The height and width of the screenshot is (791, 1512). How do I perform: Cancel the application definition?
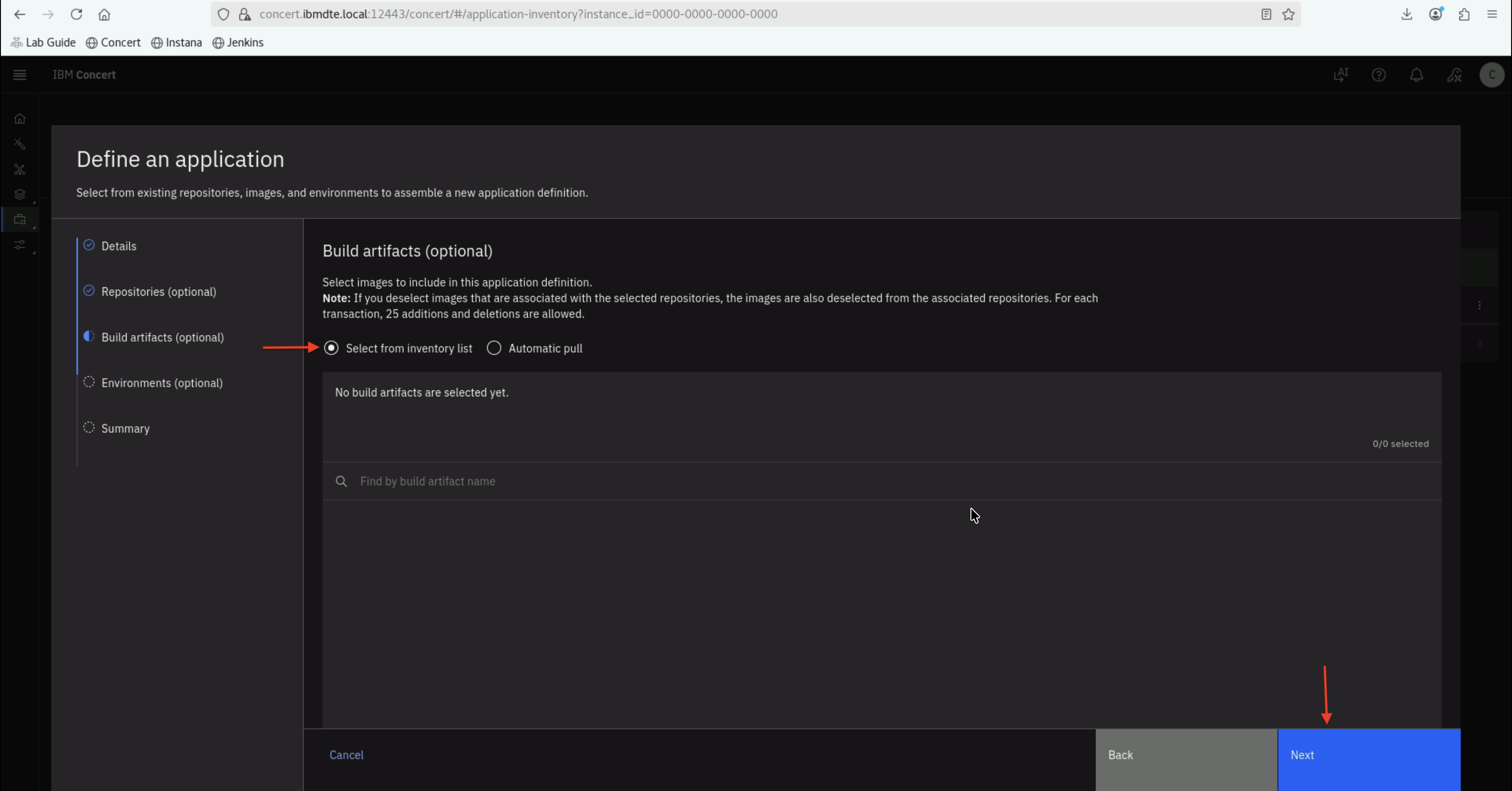pyautogui.click(x=346, y=755)
